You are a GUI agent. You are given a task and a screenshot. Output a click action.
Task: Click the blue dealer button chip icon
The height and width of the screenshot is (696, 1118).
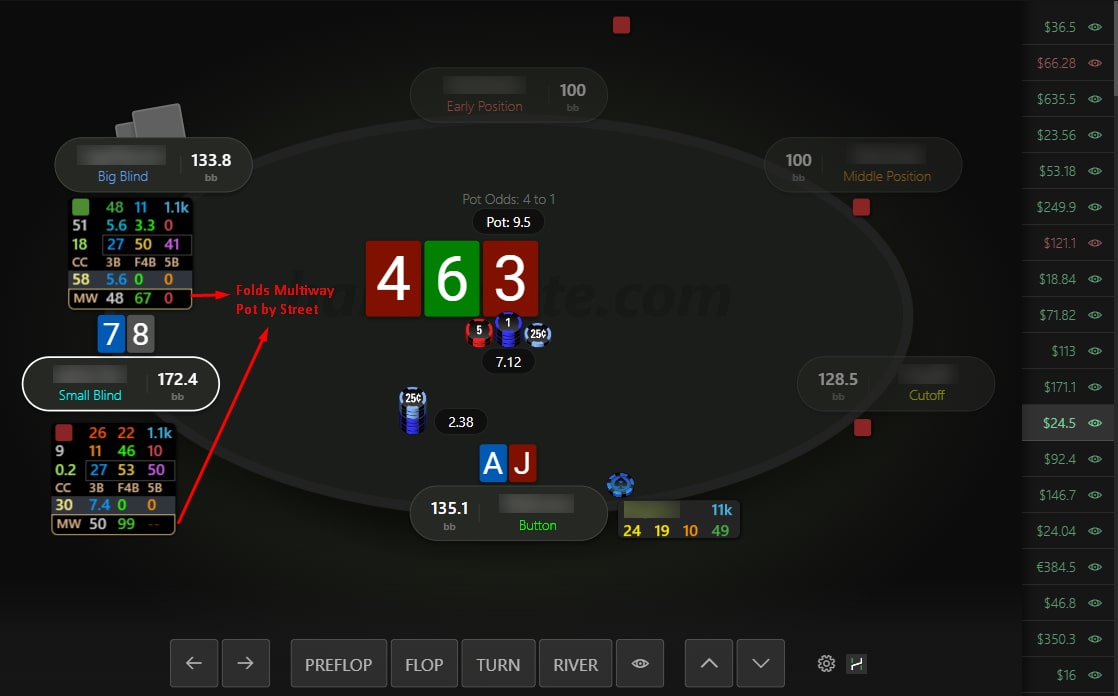[x=620, y=485]
